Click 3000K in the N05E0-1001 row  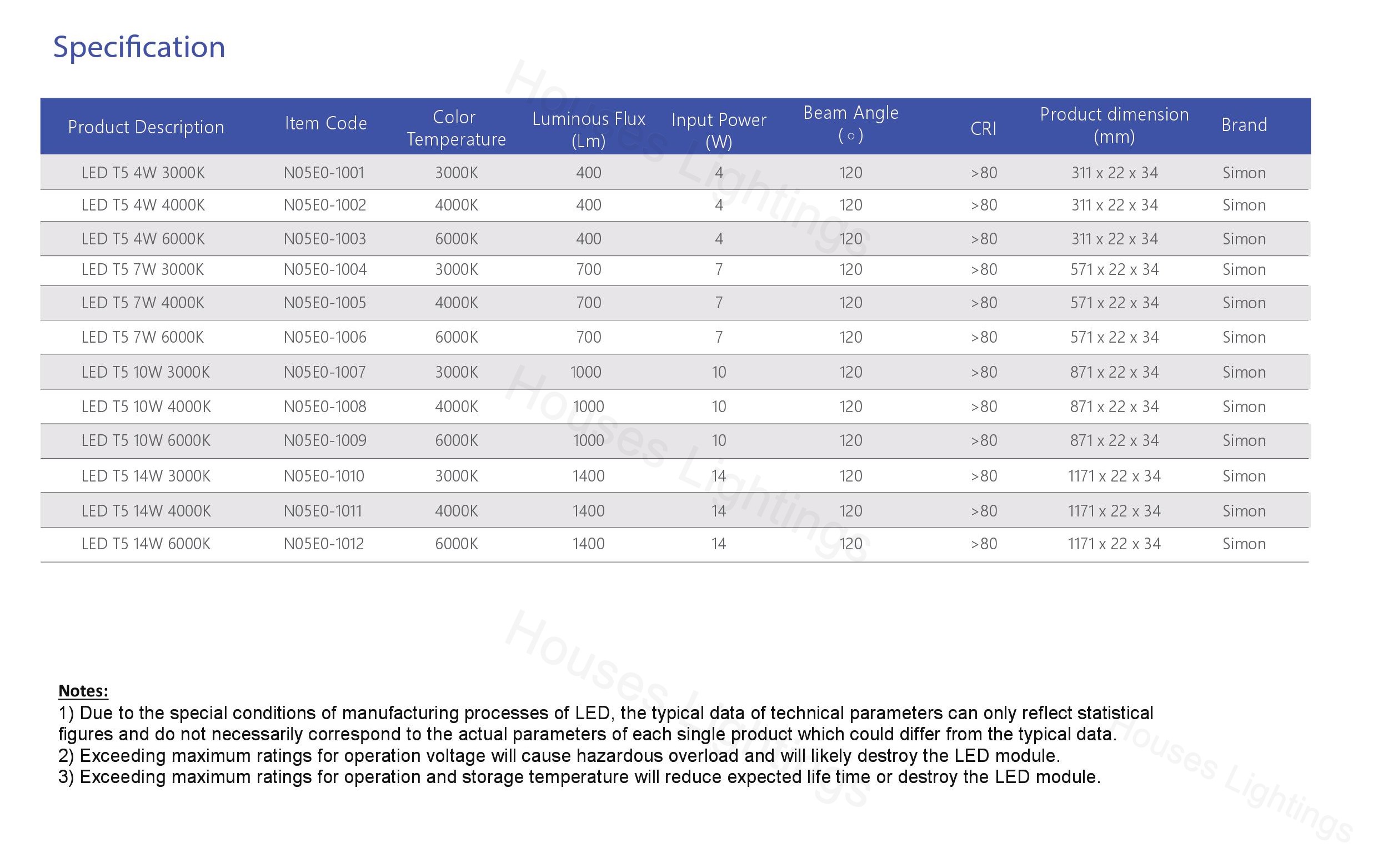point(456,173)
